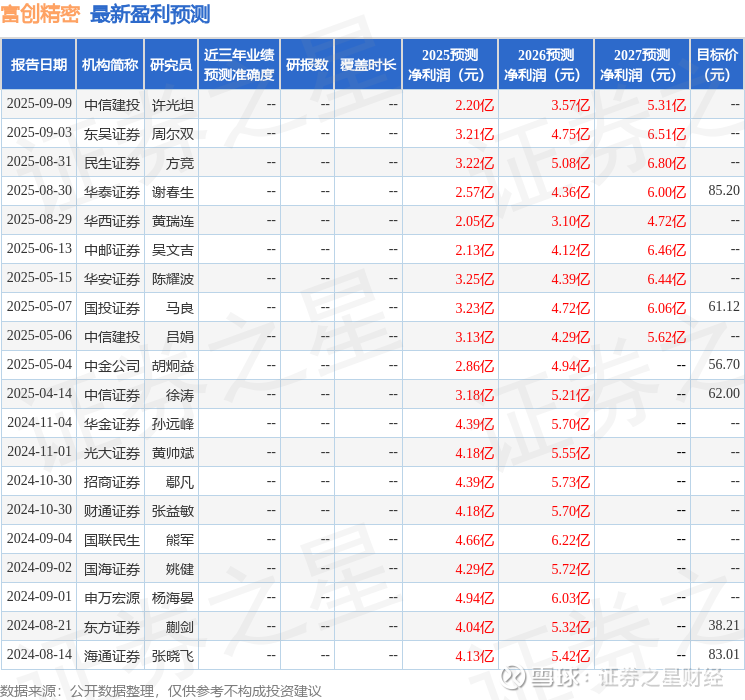The width and height of the screenshot is (745, 700).
Task: Click the 最新盈利预测 heading
Action: [150, 14]
